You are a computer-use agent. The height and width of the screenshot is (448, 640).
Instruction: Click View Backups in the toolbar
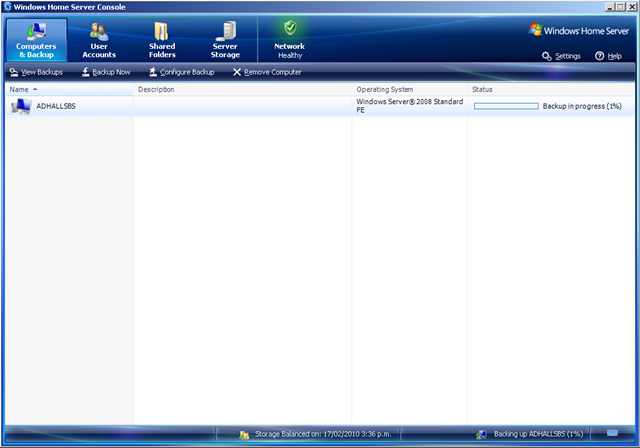[36, 72]
